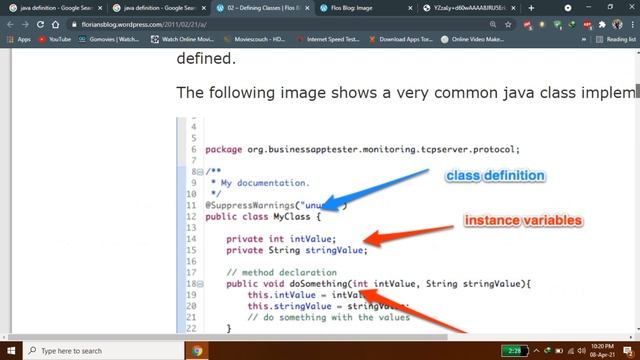640x360 pixels.
Task: Open zoom control in address bar
Action: tap(493, 24)
